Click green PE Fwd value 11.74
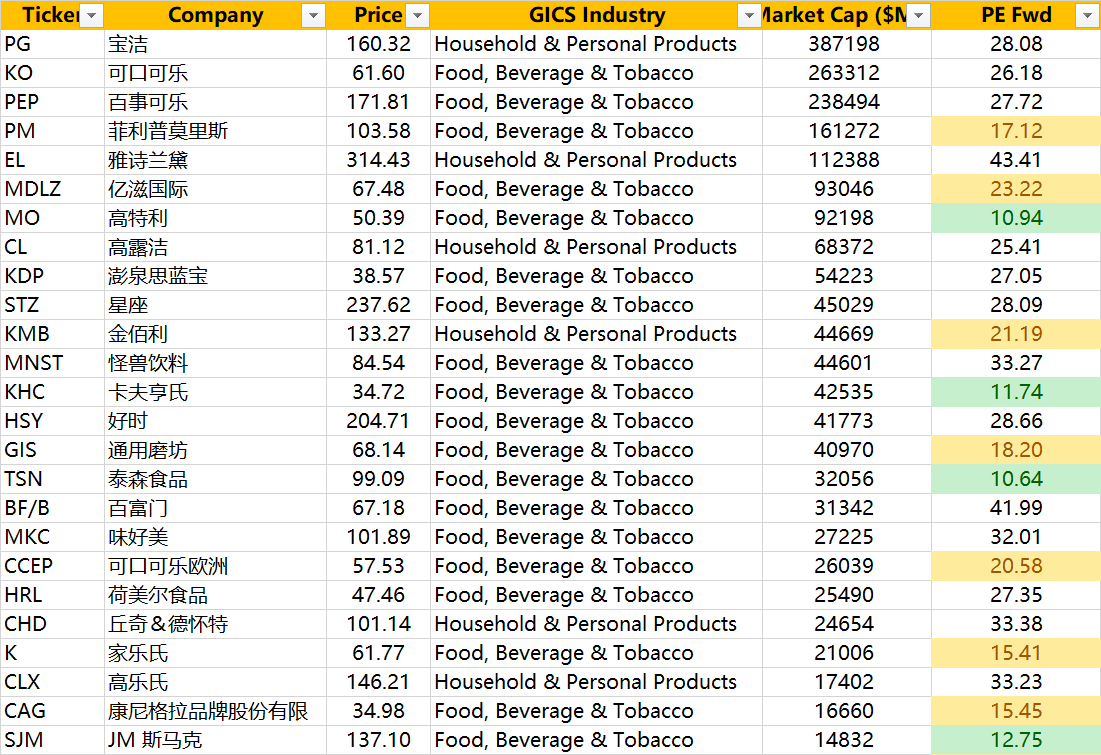Viewport: 1101px width, 755px height. click(x=1016, y=392)
